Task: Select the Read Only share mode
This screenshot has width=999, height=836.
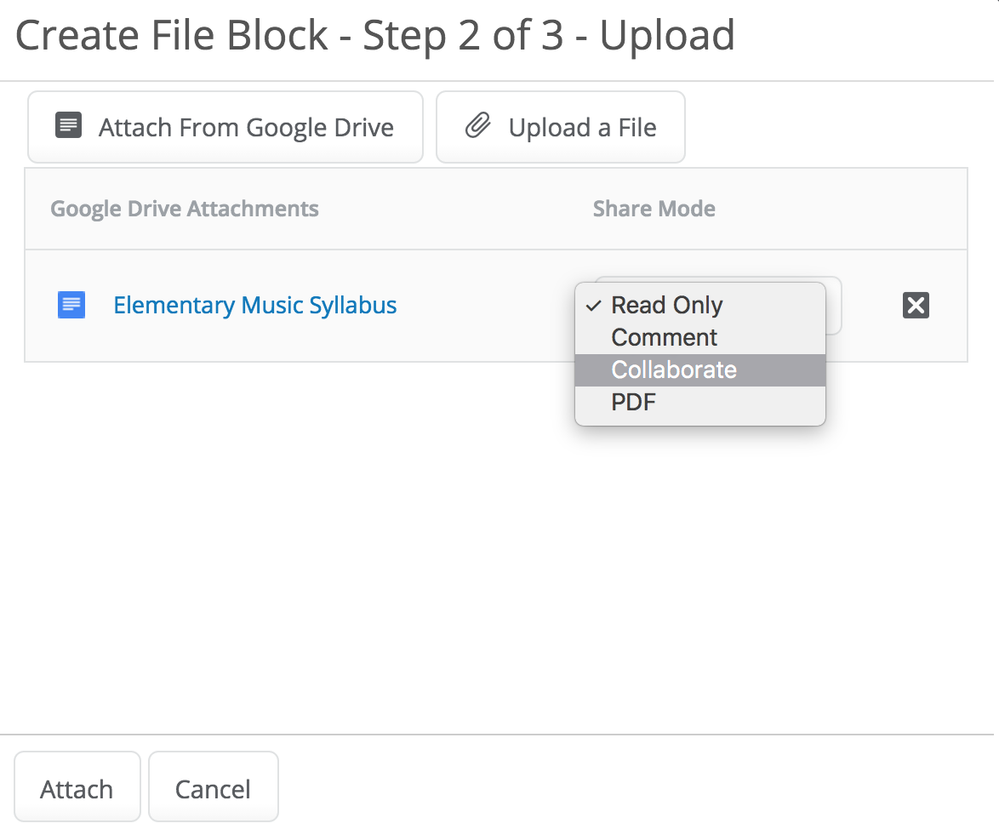Action: [667, 305]
